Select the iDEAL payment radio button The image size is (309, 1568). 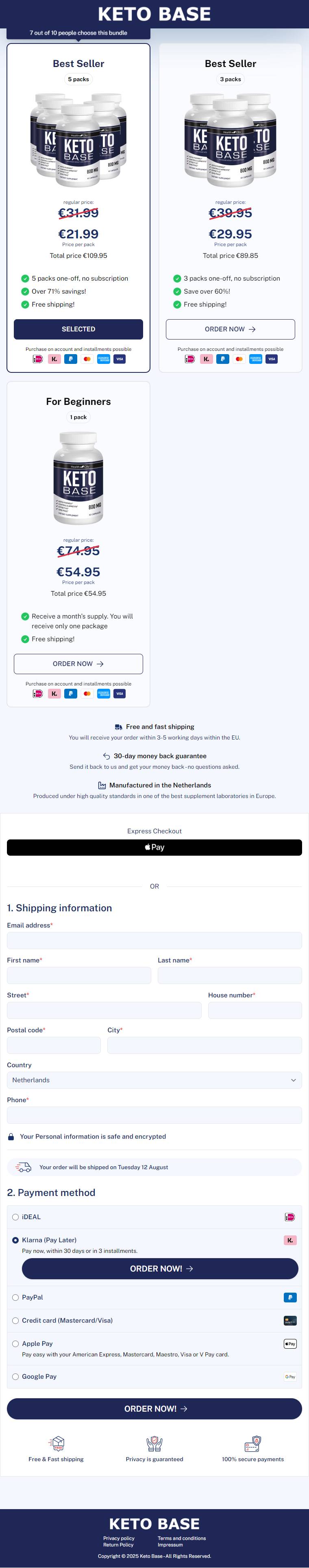pos(15,1218)
